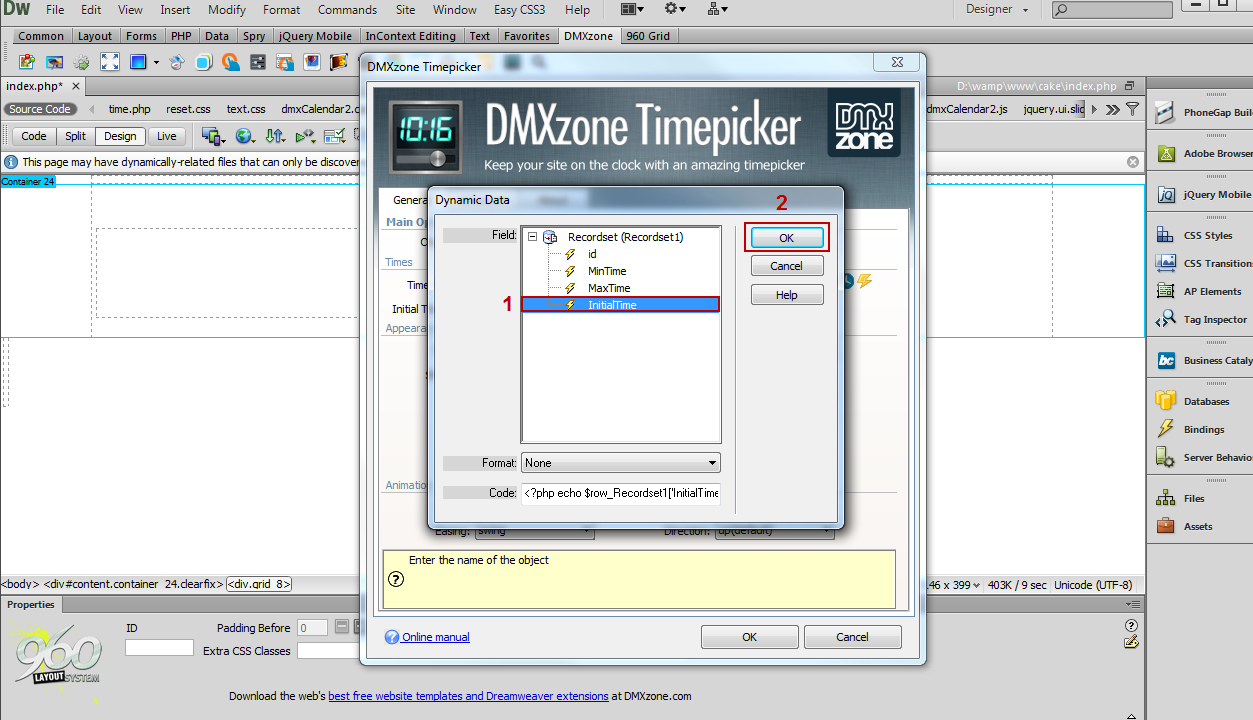Close the index.php document tab
This screenshot has width=1253, height=720.
[x=76, y=87]
